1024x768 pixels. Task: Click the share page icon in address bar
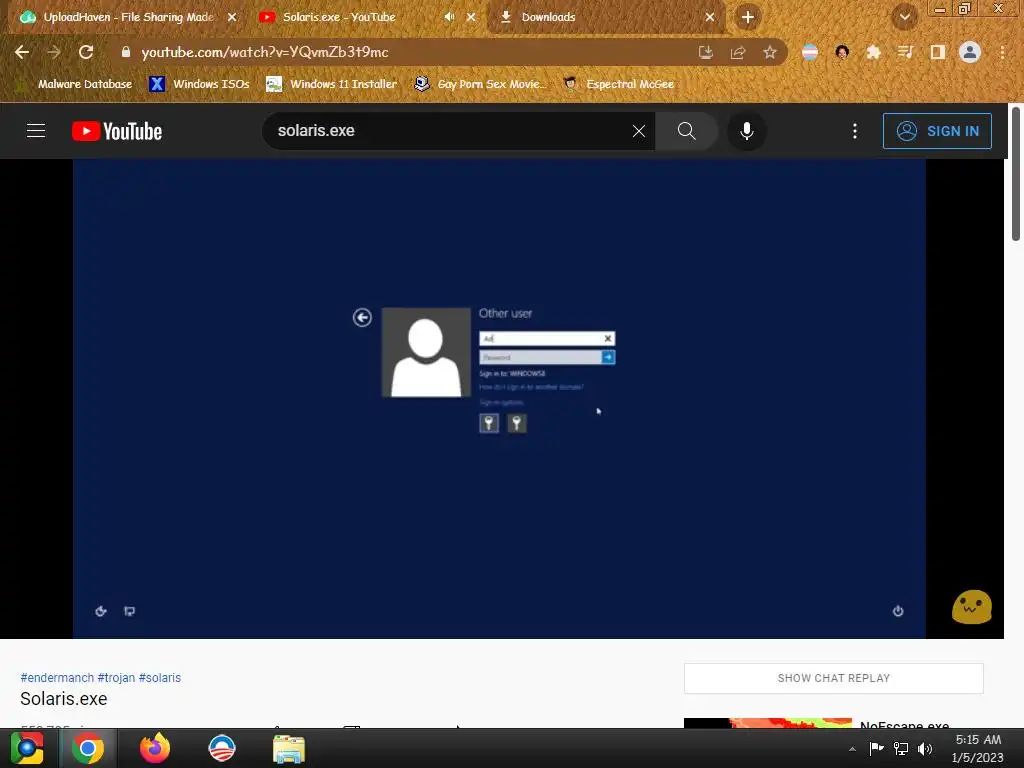click(738, 52)
